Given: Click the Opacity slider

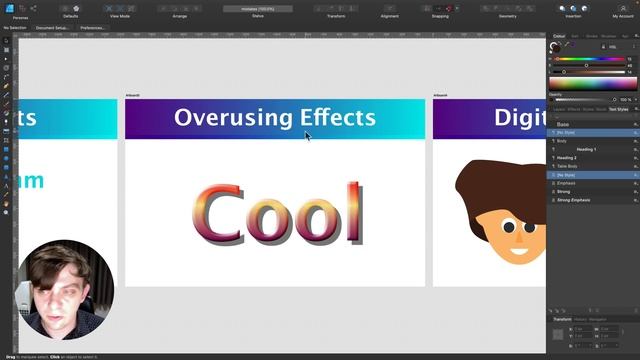Looking at the screenshot, I should [586, 100].
